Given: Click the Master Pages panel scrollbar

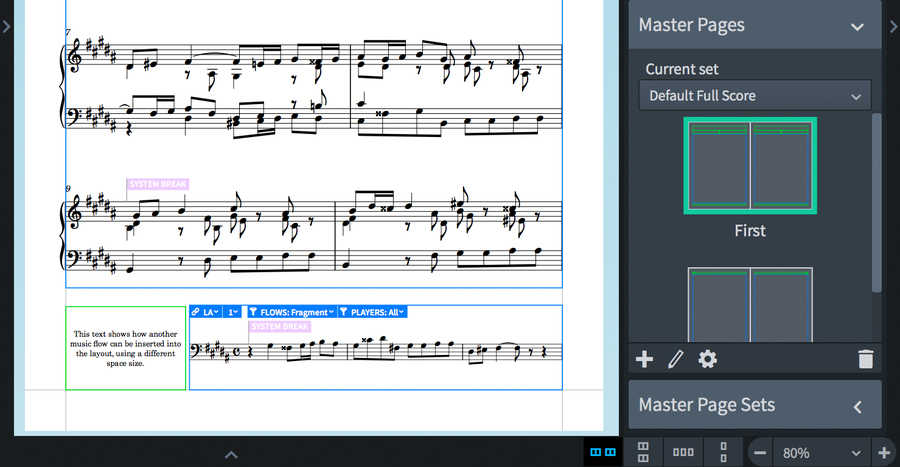Looking at the screenshot, I should coord(876,203).
